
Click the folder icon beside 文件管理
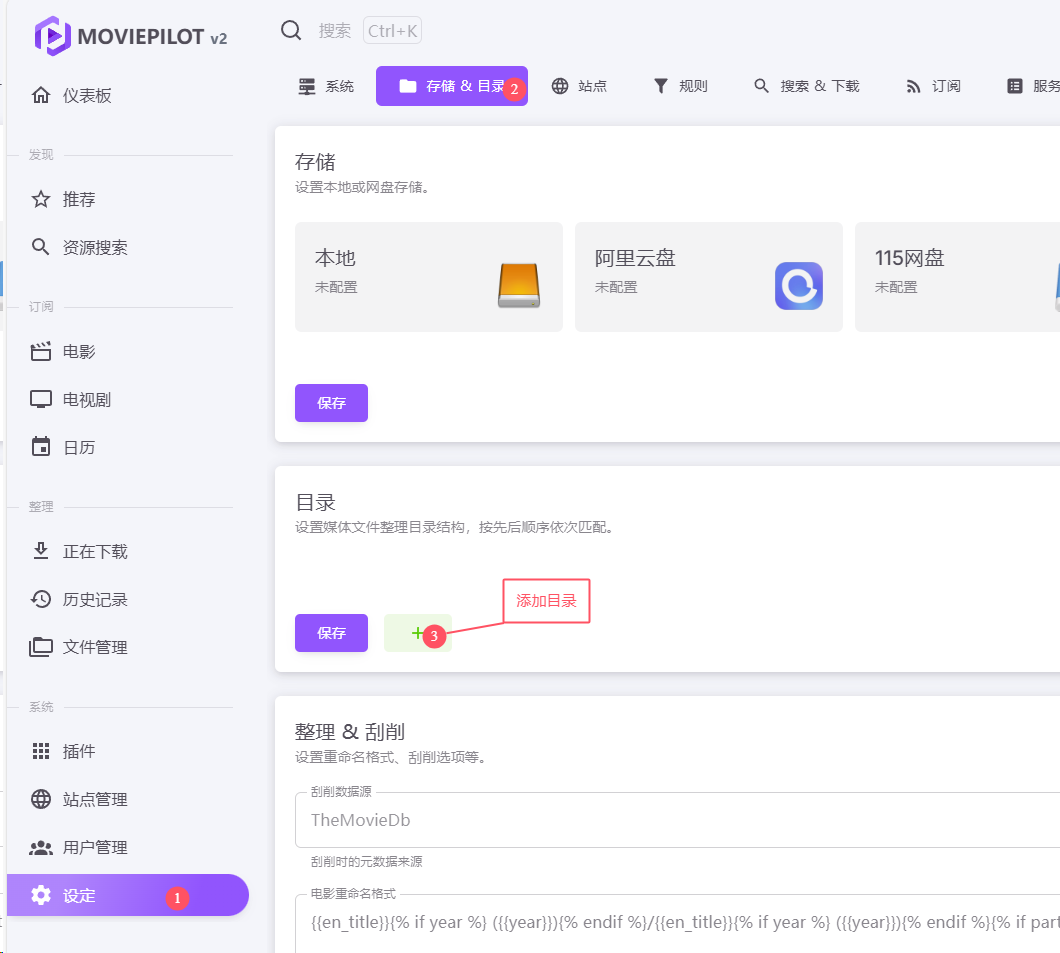click(41, 647)
